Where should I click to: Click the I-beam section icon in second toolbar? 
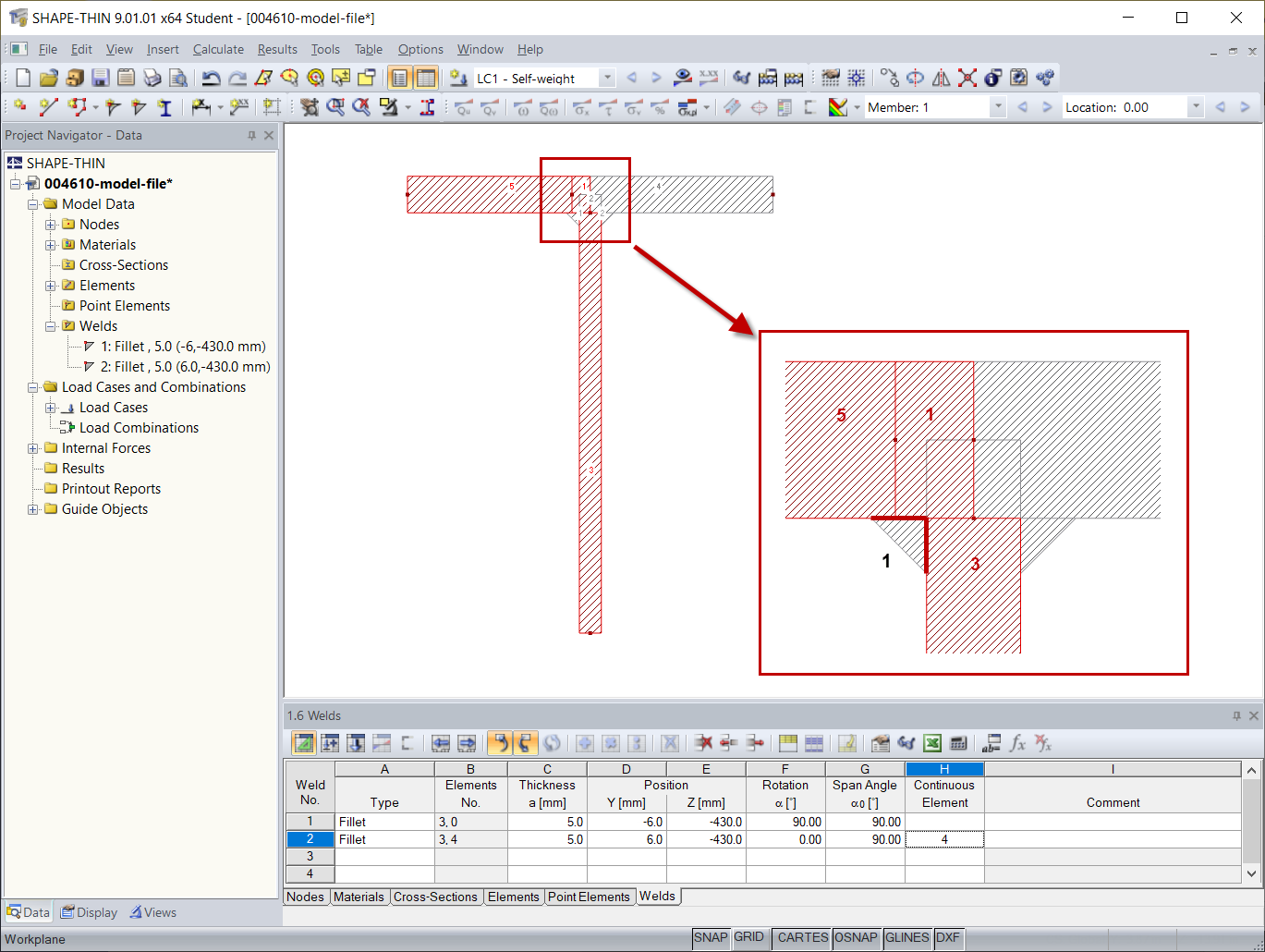click(164, 107)
